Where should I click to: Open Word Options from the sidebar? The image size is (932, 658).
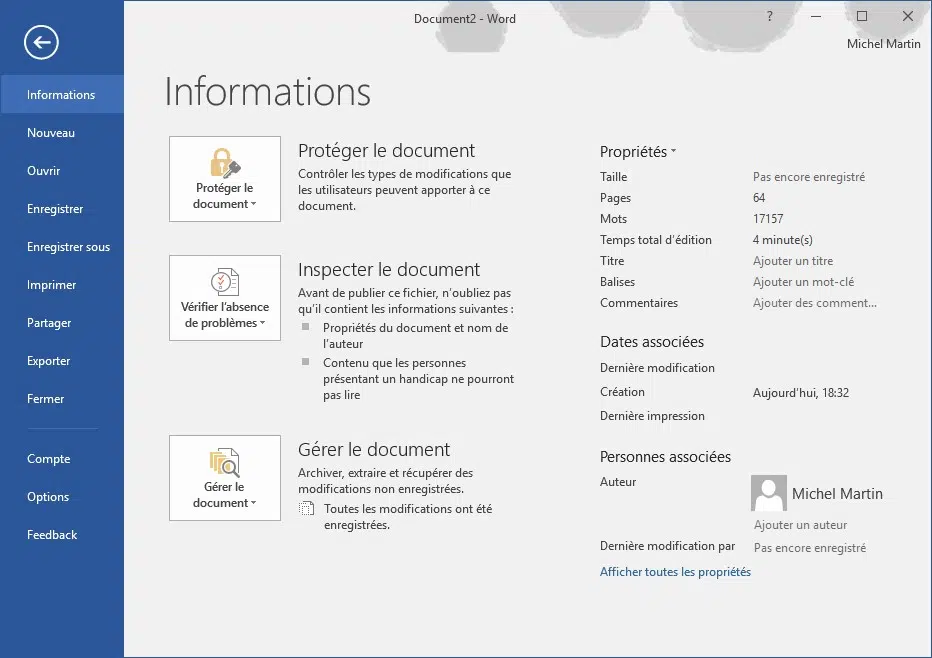62,497
